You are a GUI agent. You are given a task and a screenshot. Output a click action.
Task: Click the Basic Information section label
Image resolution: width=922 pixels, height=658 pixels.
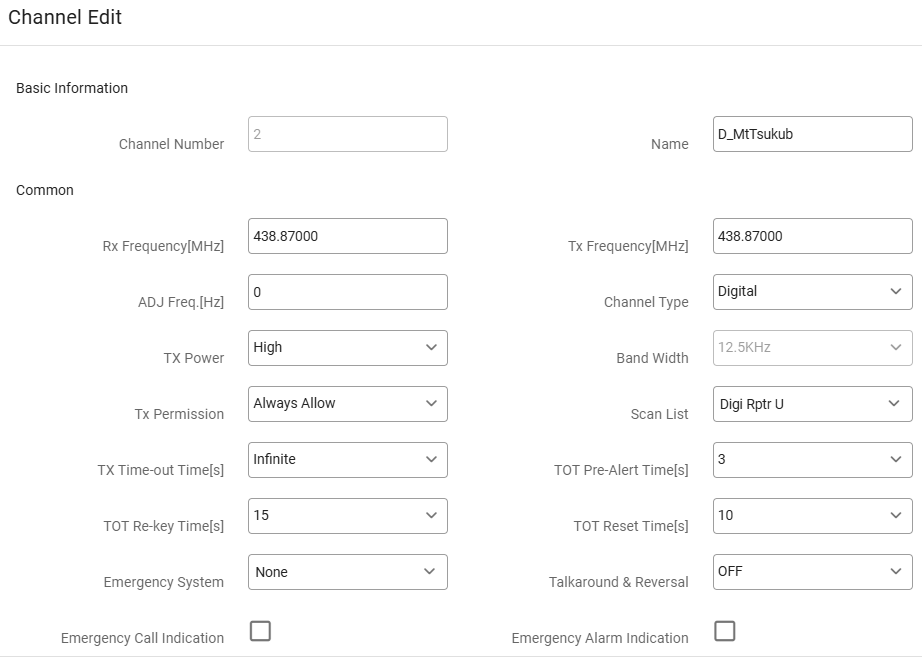click(72, 88)
